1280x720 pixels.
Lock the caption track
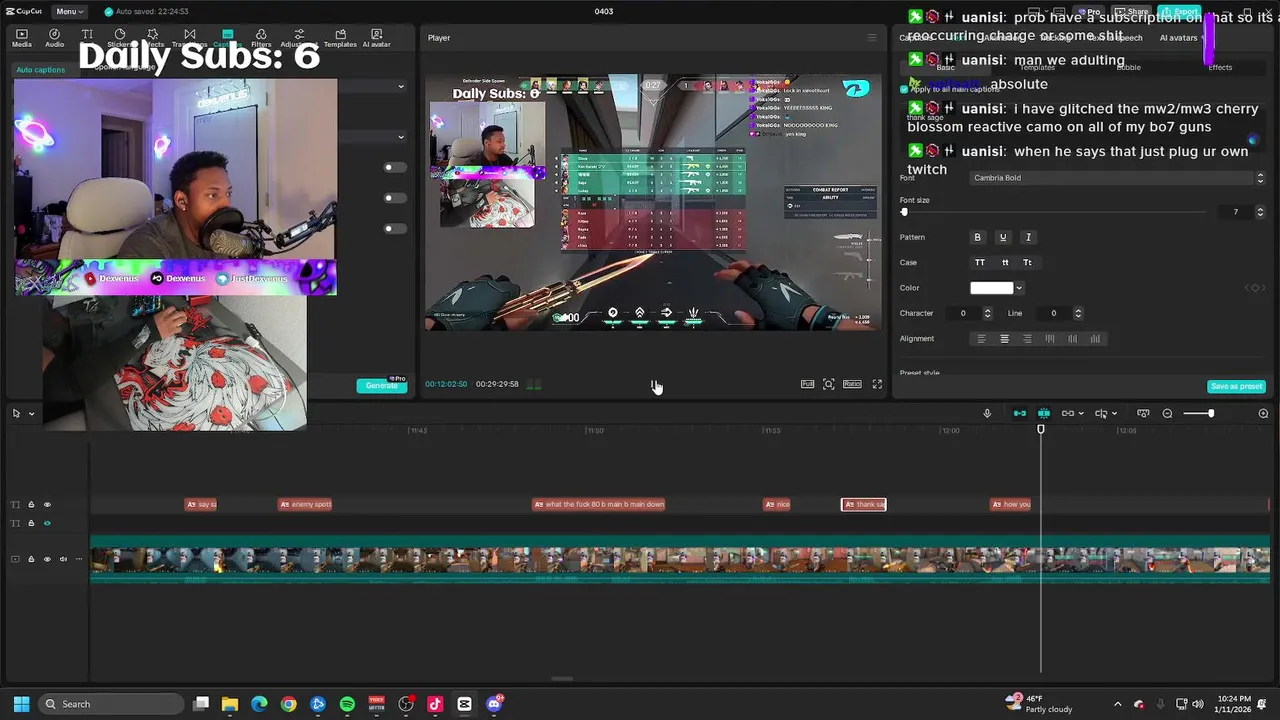pyautogui.click(x=31, y=504)
